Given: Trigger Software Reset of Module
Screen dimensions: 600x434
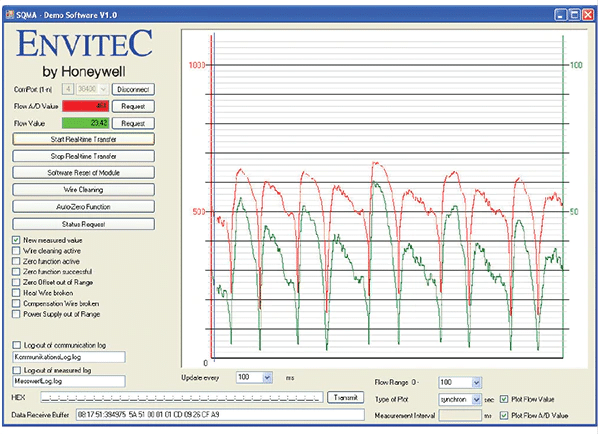Looking at the screenshot, I should tap(83, 172).
